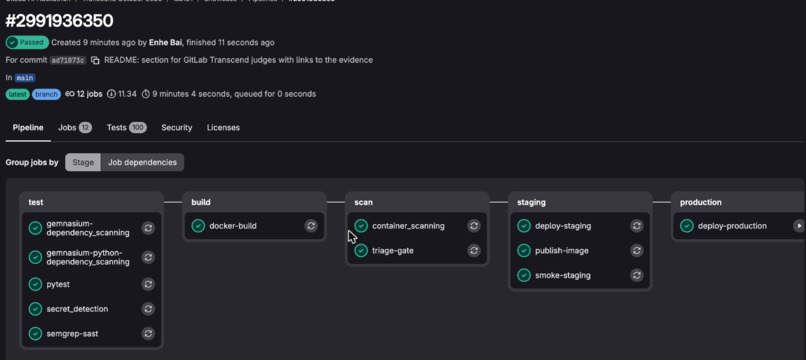Click the stopwatch duration icon

(146, 94)
